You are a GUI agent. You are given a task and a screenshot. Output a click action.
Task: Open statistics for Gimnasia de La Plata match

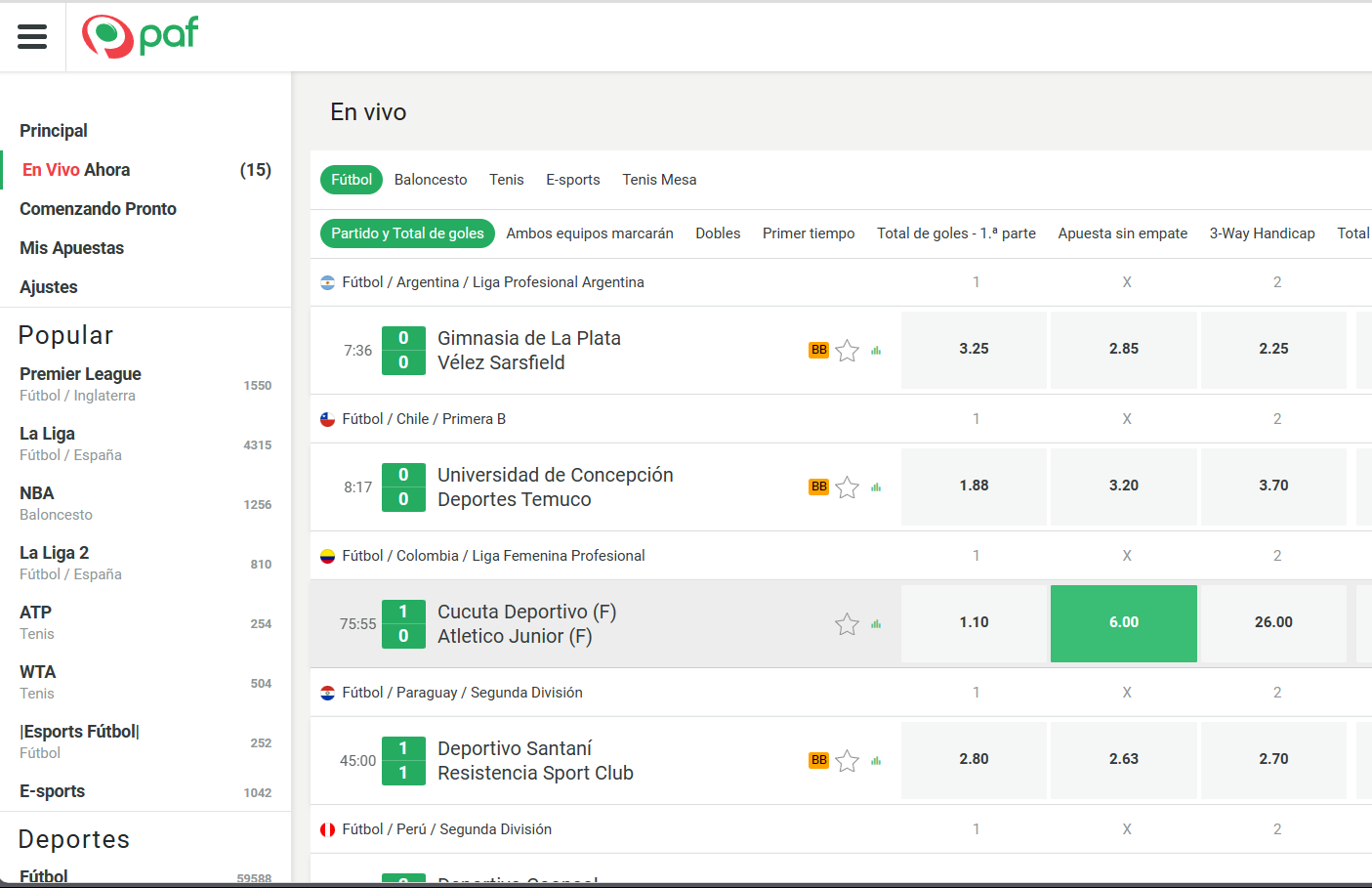(876, 351)
